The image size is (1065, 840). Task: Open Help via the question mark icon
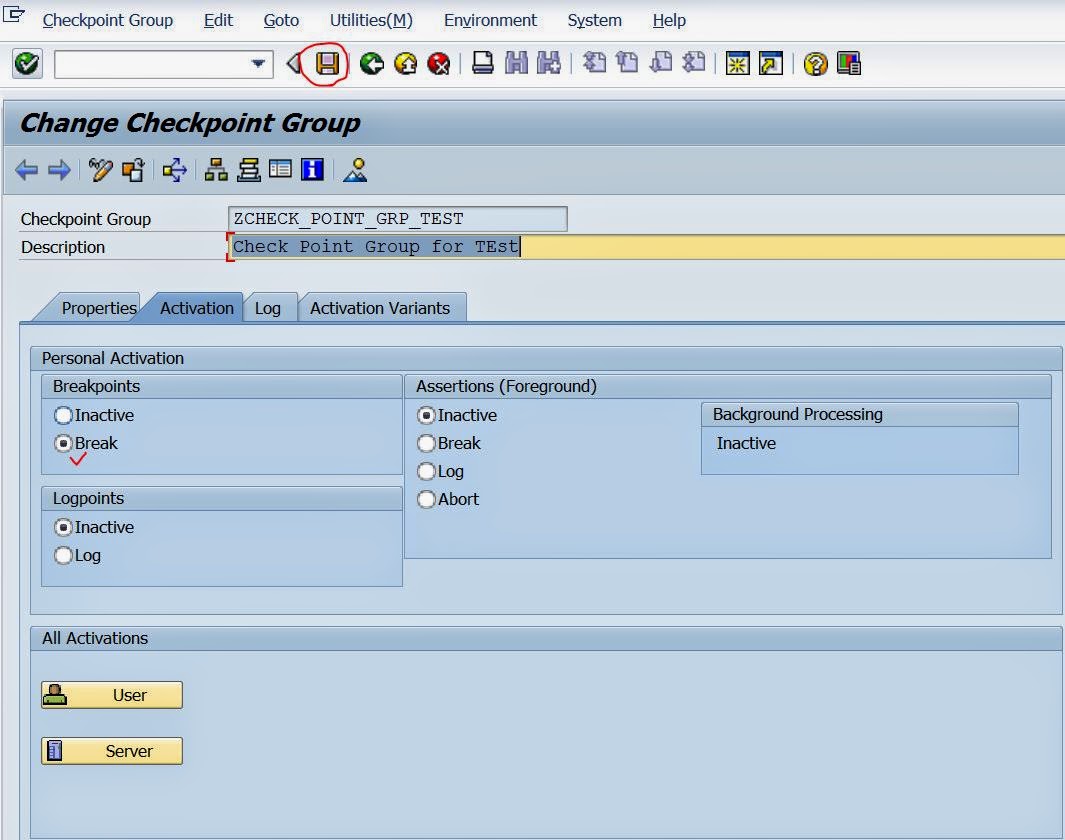pyautogui.click(x=816, y=64)
